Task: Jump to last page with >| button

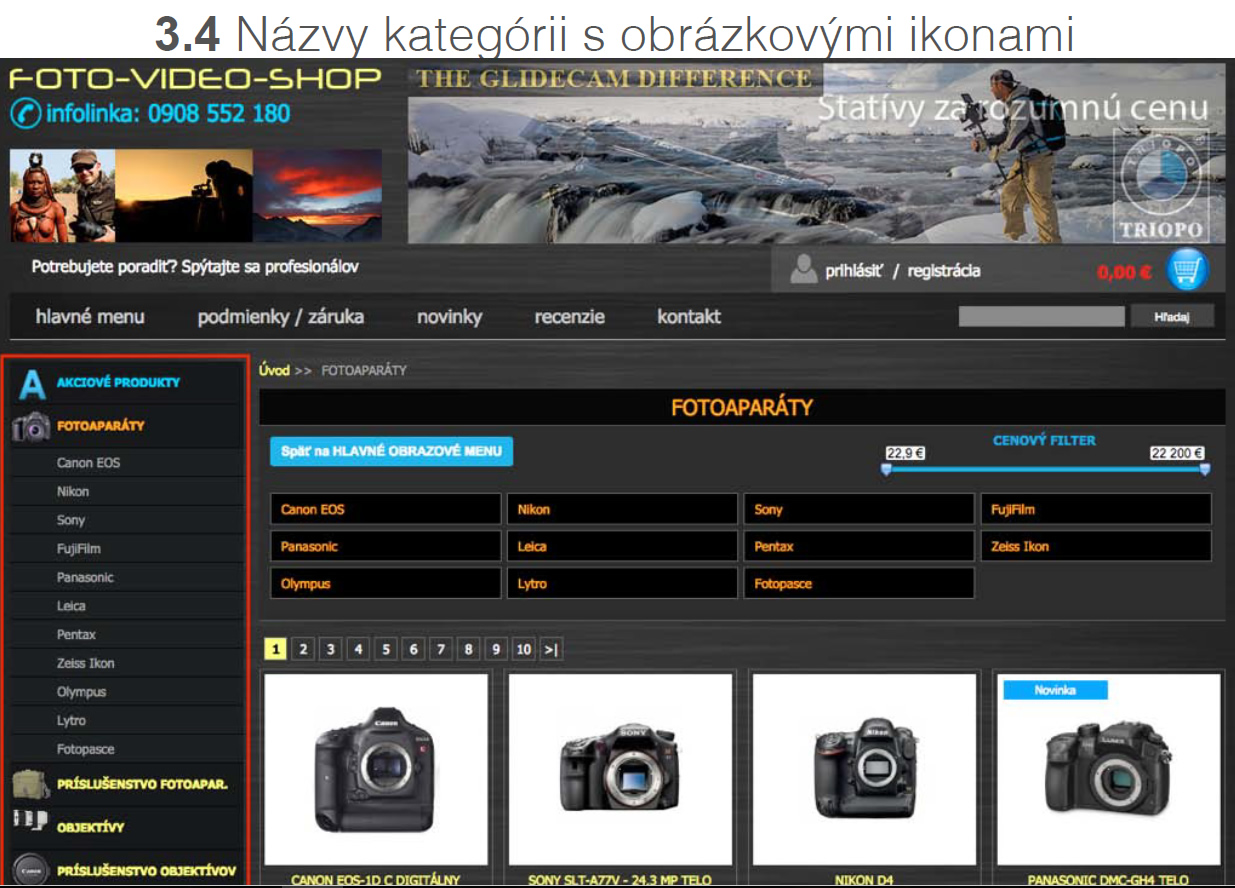Action: click(551, 650)
